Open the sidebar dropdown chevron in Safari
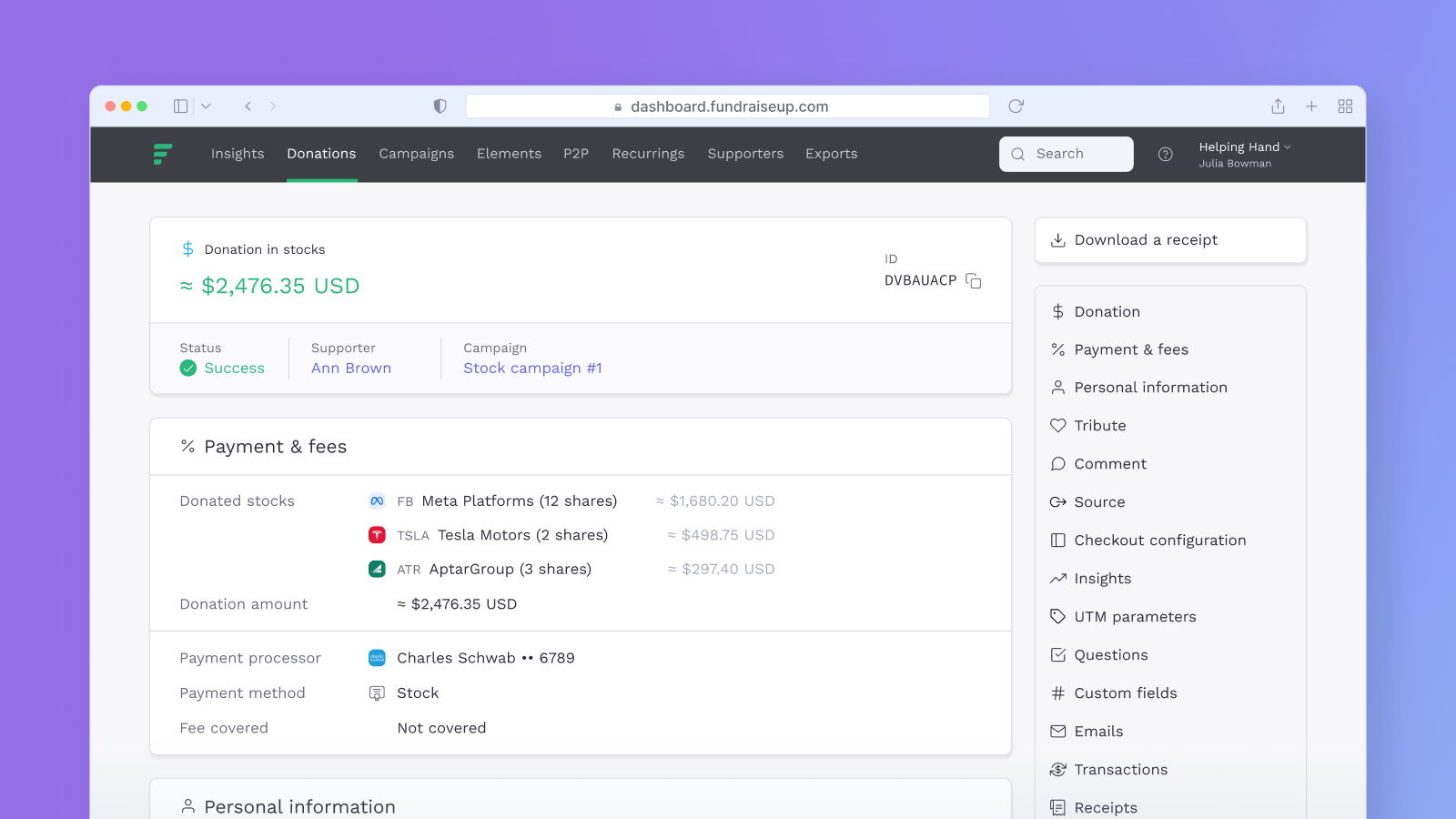Viewport: 1456px width, 819px height. [x=206, y=106]
